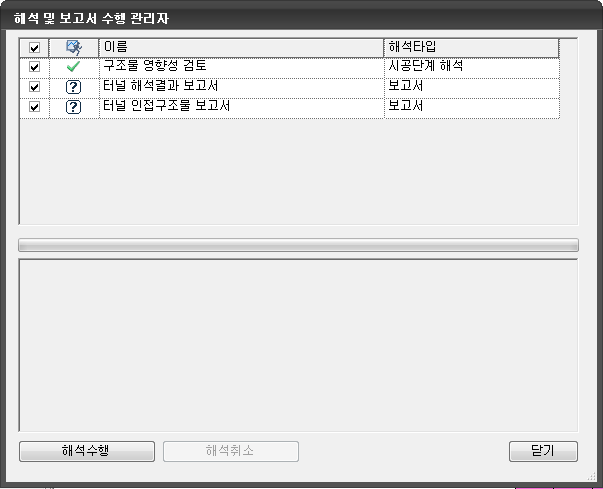Screen dimensions: 603x489
Task: Click inside the empty output log area
Action: tap(298, 345)
